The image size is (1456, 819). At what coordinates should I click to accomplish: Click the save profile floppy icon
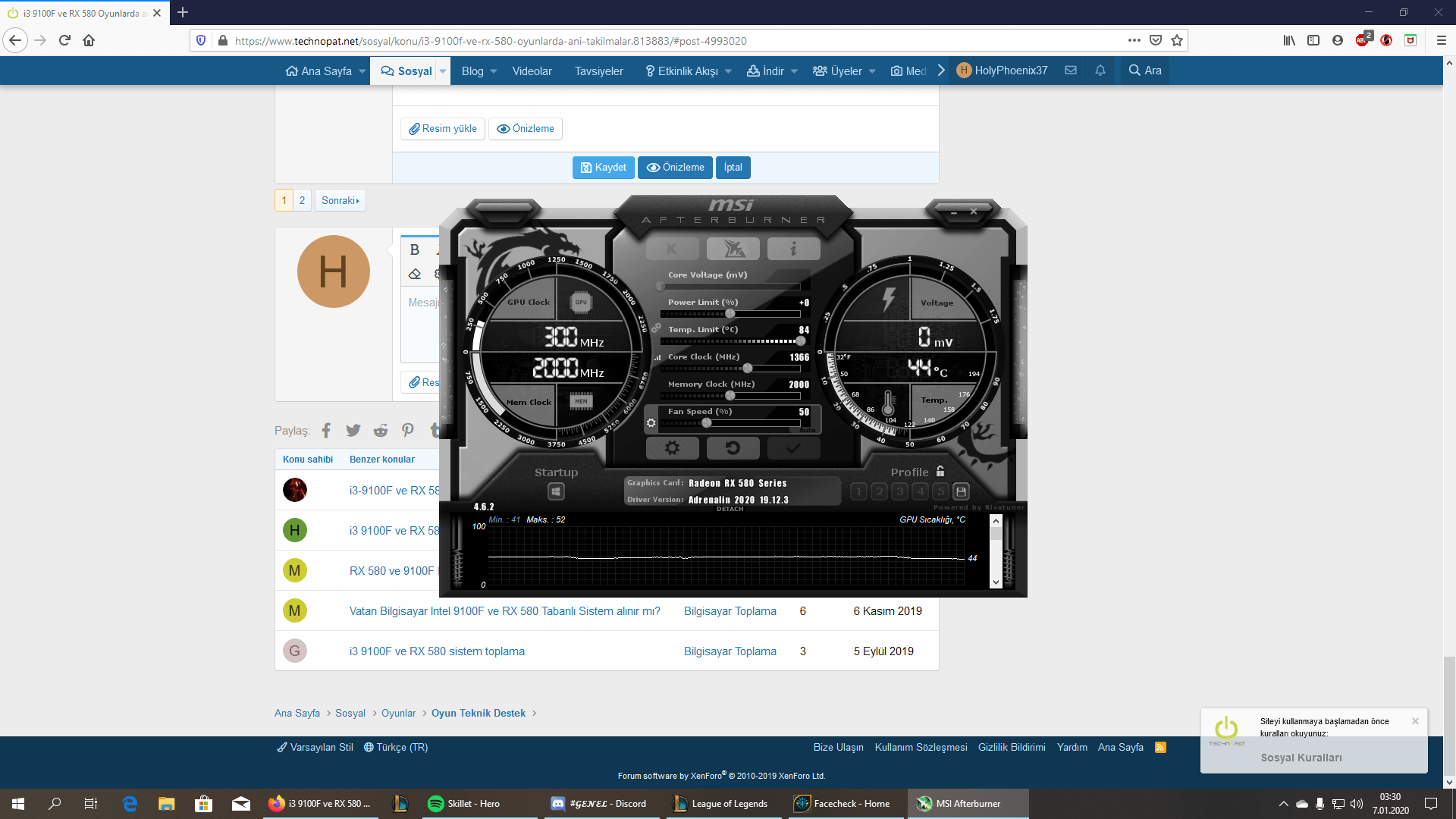click(x=961, y=491)
